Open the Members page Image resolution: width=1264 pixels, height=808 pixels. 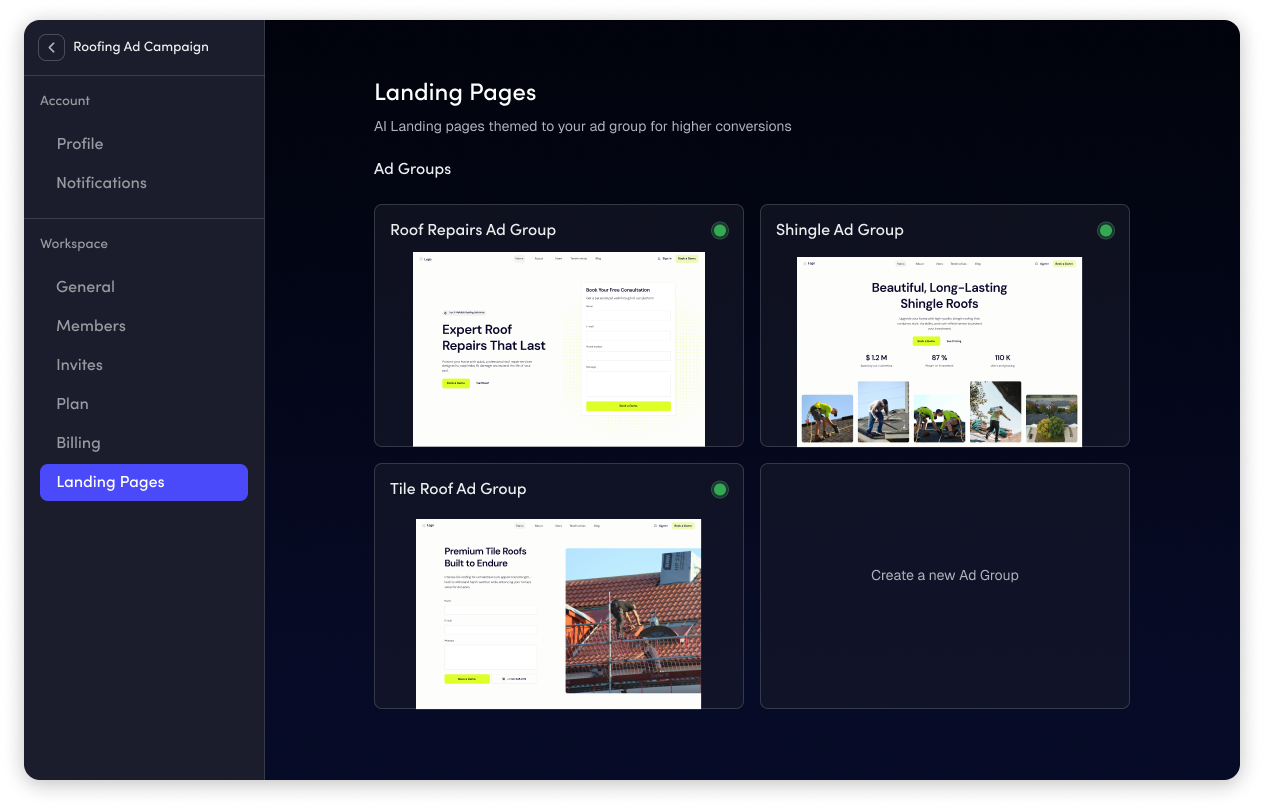[x=91, y=325]
